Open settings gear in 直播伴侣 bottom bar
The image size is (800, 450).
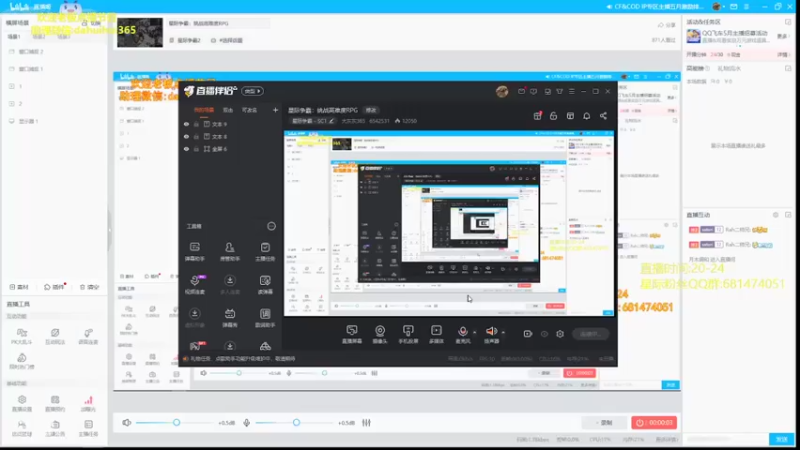click(560, 334)
